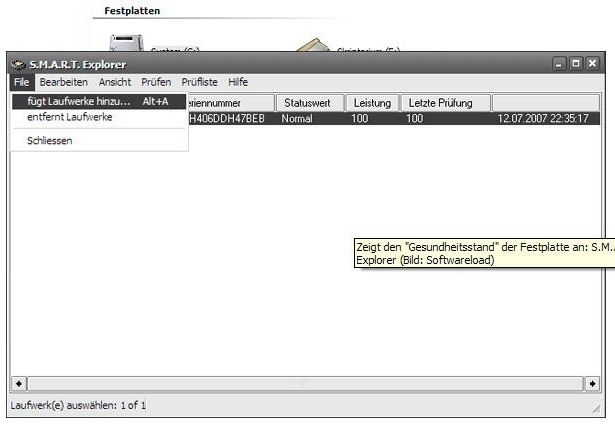Select 'entfernt Laufwerke' in the File menu
Image resolution: width=615 pixels, height=425 pixels.
click(x=70, y=117)
